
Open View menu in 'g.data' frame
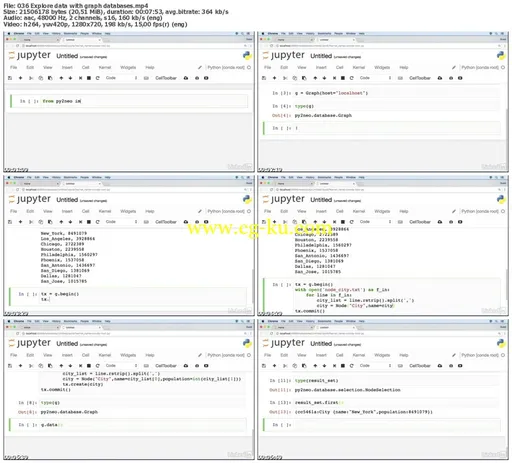pos(48,355)
